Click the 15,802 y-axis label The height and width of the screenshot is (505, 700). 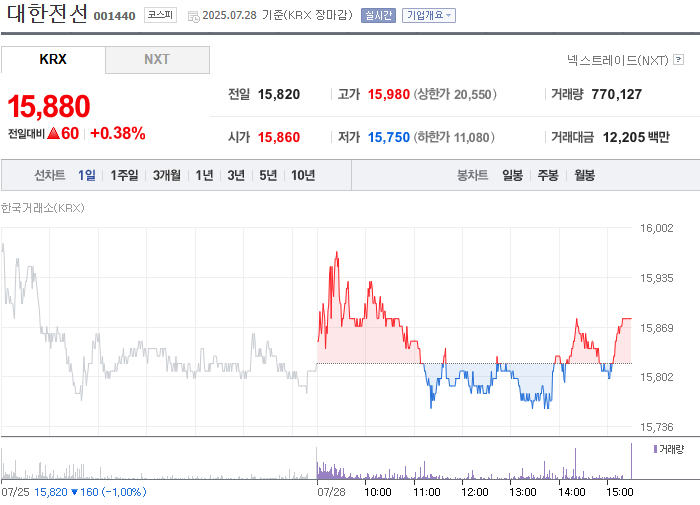point(656,377)
